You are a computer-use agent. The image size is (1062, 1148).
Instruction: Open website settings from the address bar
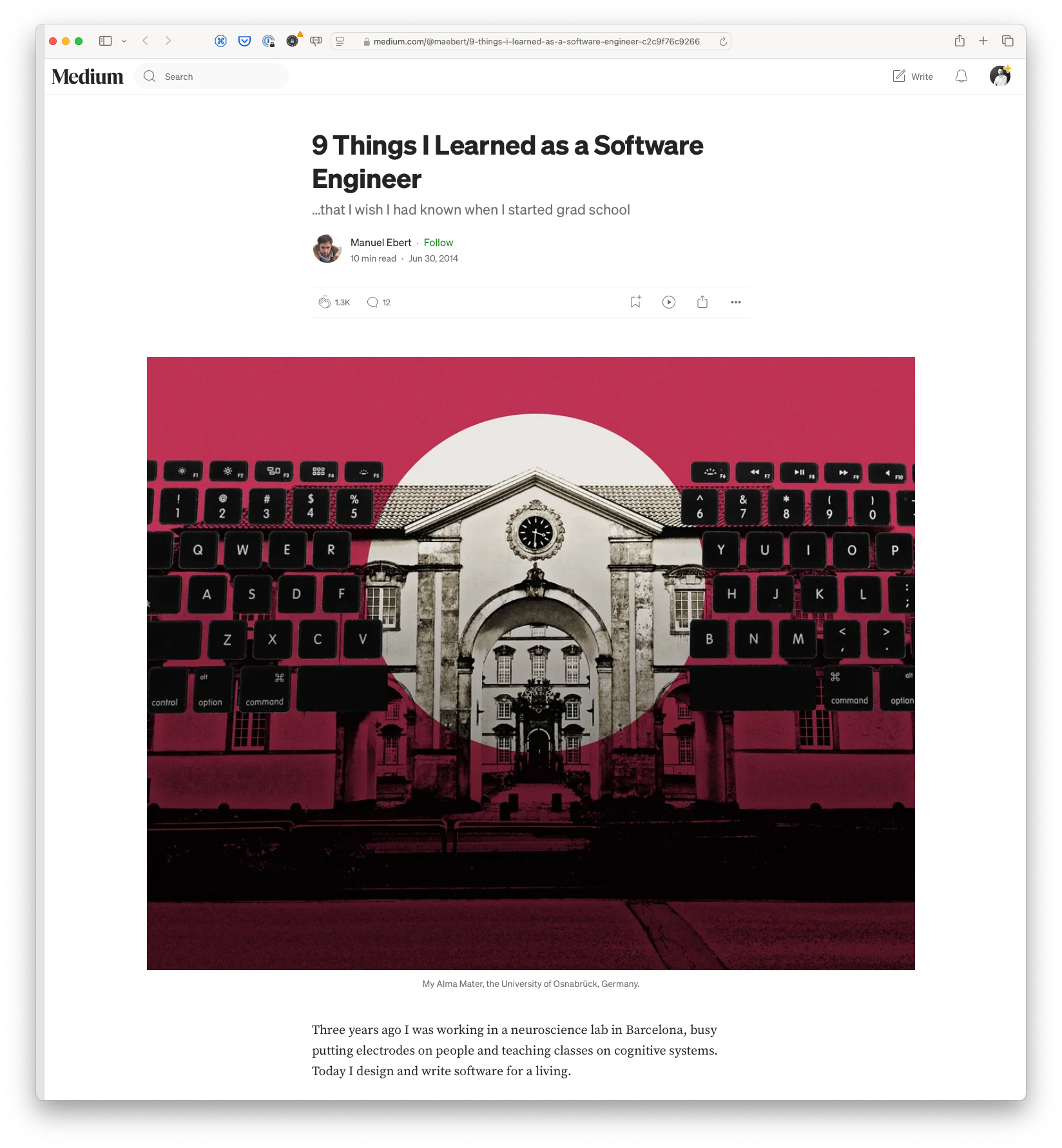coord(366,41)
